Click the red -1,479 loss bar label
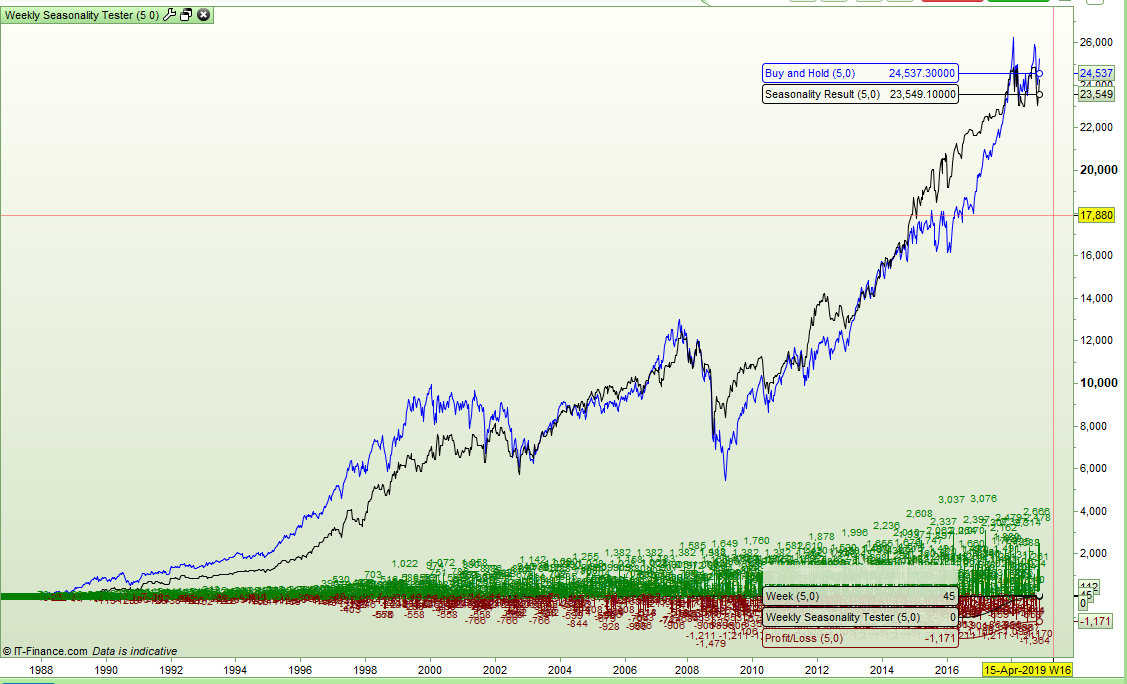This screenshot has width=1127, height=684. click(710, 644)
